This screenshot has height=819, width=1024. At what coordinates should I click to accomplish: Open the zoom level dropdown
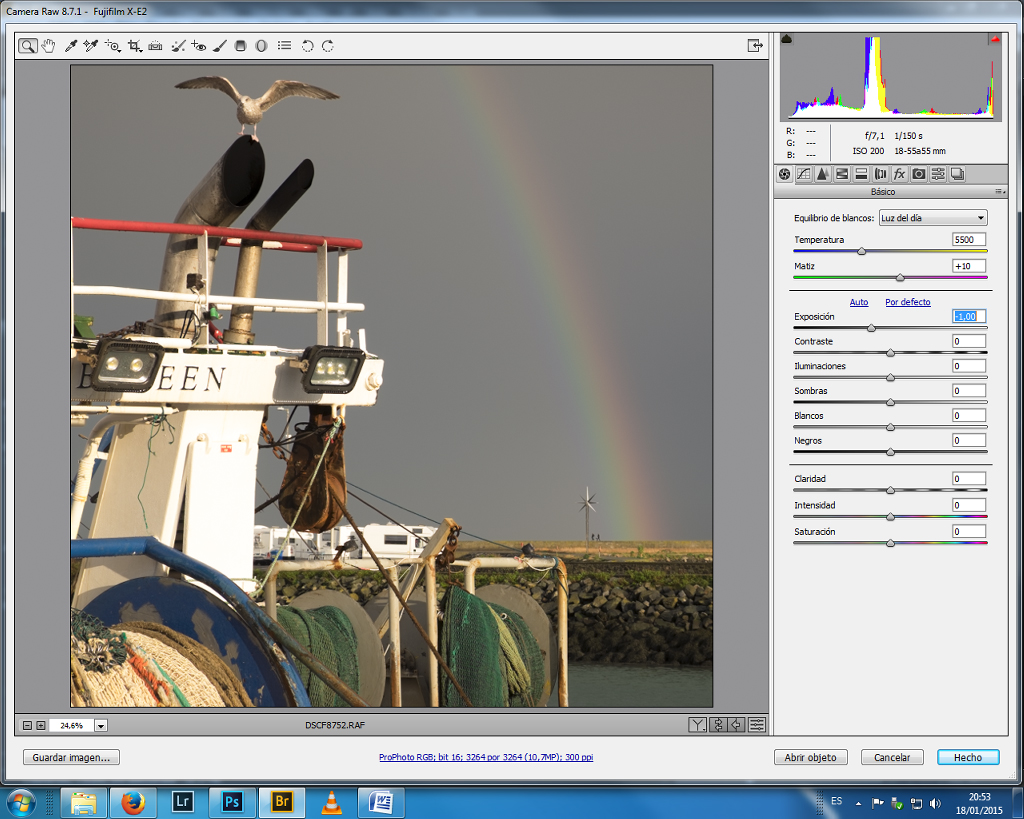click(101, 725)
